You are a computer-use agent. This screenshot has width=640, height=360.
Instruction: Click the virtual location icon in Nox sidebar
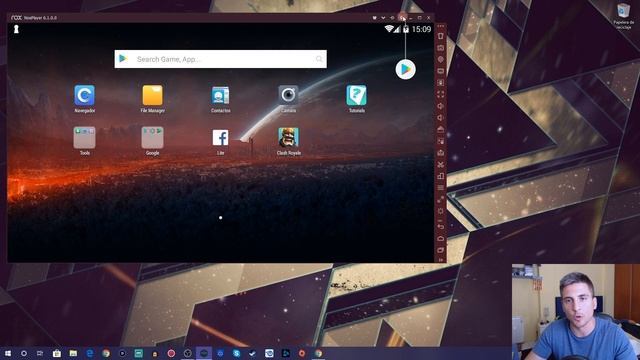click(440, 59)
